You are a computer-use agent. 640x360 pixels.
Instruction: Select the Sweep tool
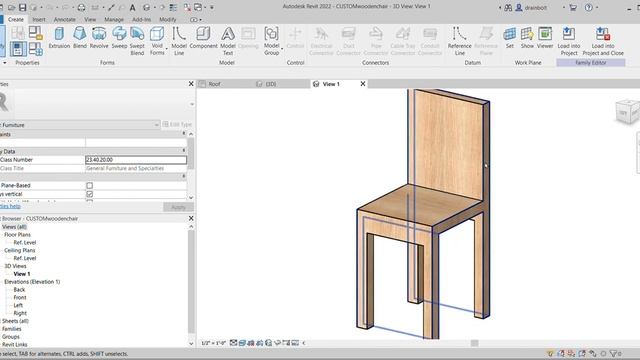(x=119, y=38)
